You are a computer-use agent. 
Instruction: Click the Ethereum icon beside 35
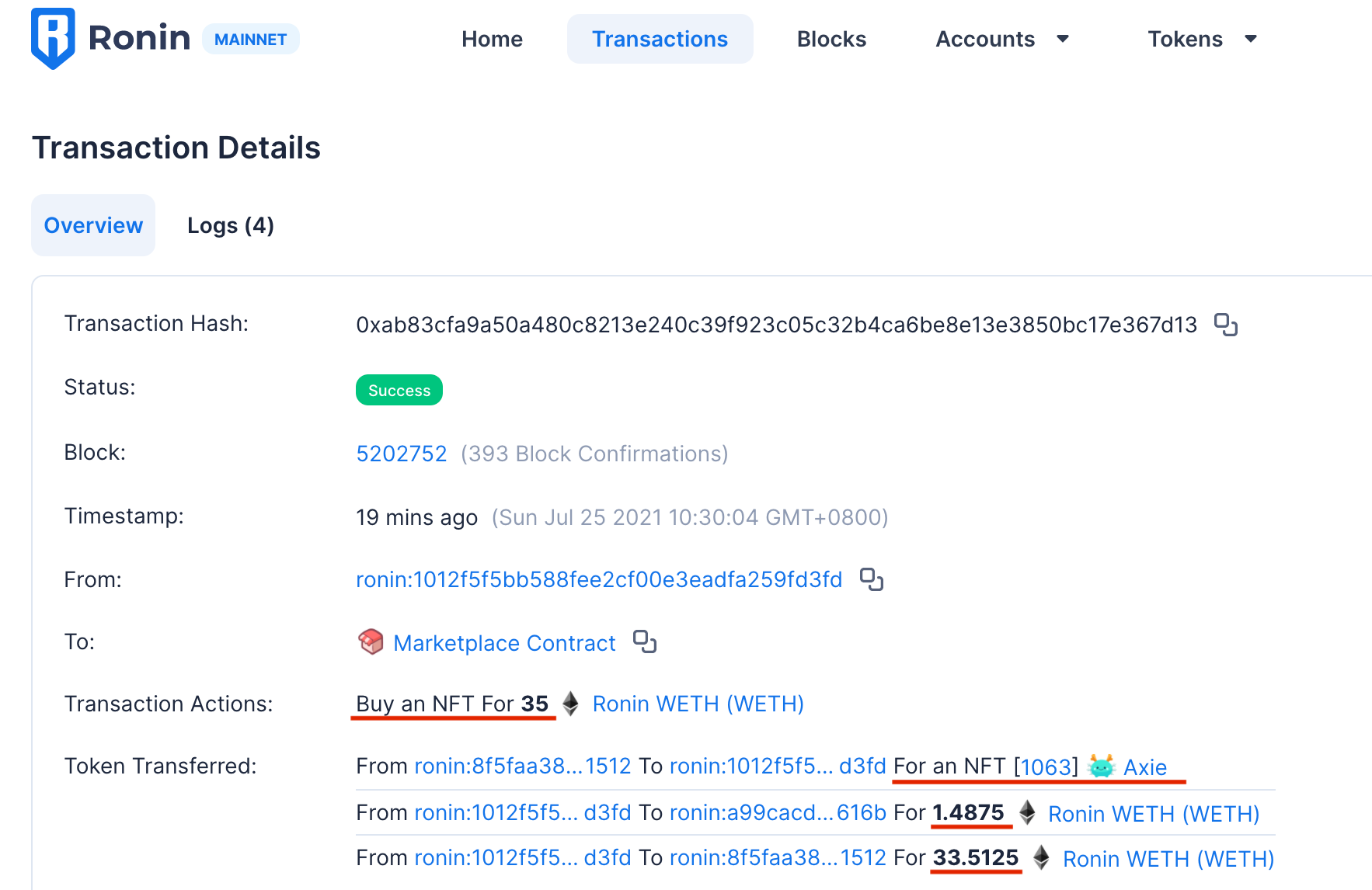571,704
